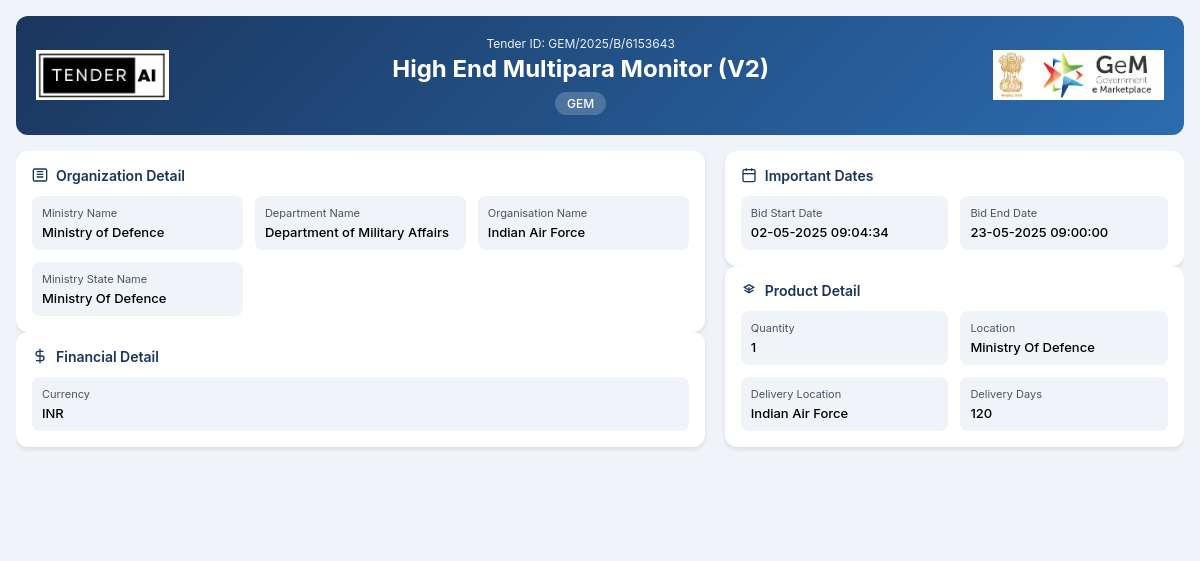This screenshot has width=1200, height=561.
Task: Click the Indian national emblem image
Action: click(1013, 75)
